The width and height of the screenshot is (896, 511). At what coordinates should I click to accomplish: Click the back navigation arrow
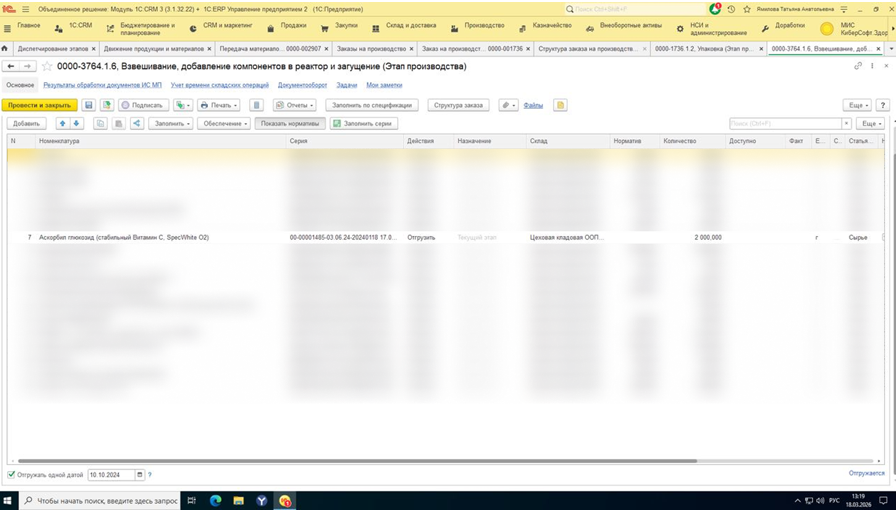click(x=11, y=66)
